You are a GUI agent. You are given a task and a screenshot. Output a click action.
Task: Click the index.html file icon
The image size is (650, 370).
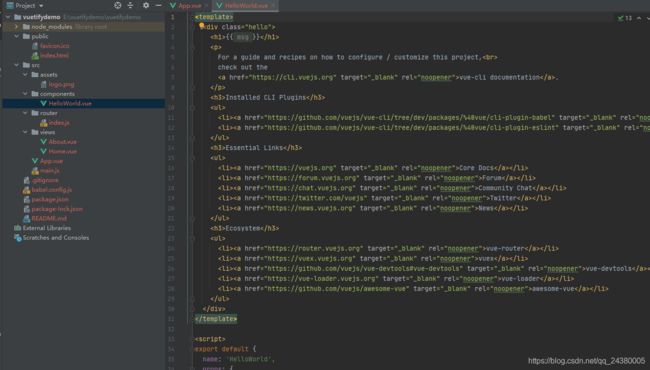(x=35, y=55)
